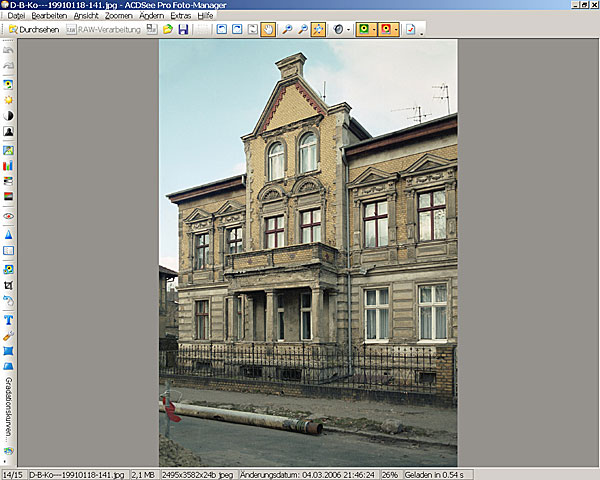
Task: Click the yellow open folder icon
Action: point(168,30)
